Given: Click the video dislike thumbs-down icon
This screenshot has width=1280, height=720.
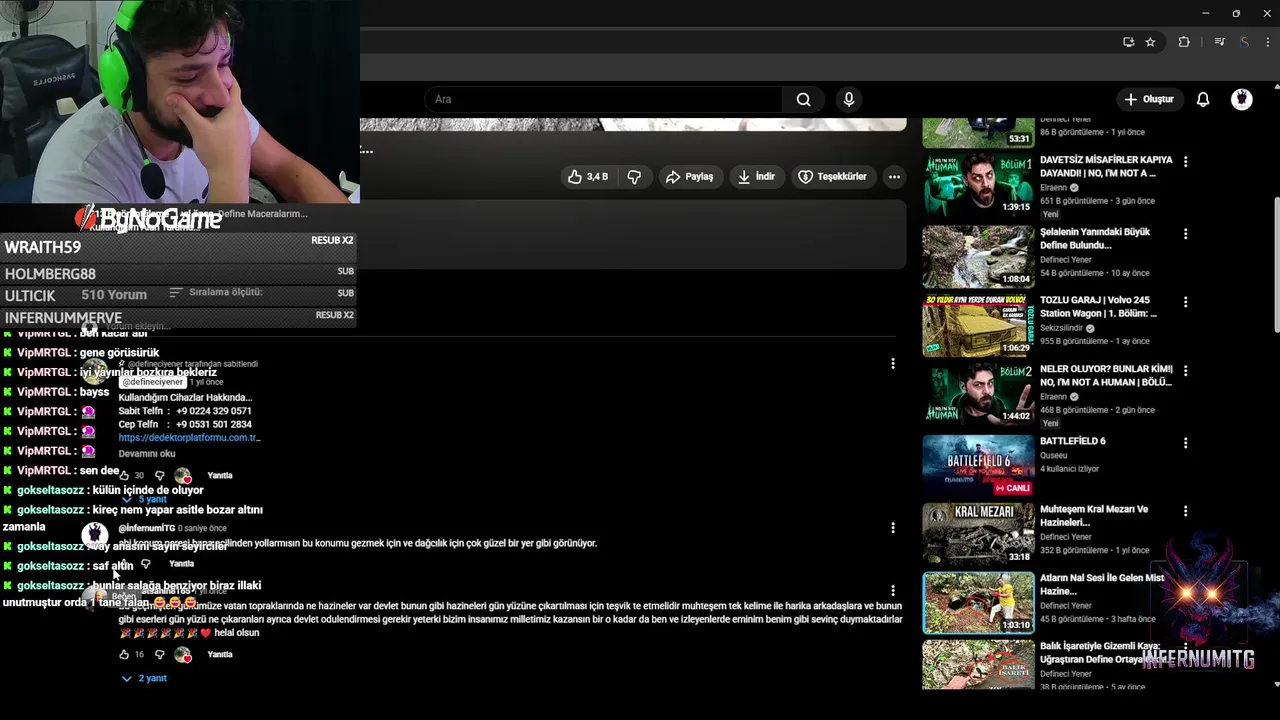Looking at the screenshot, I should 634,176.
